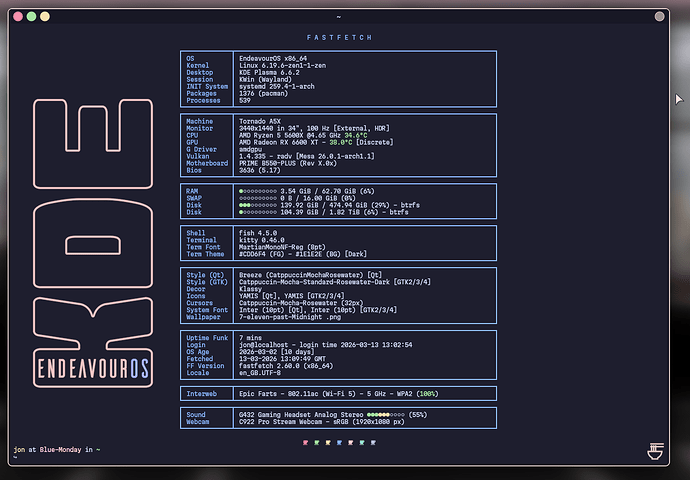
Task: Click the SWAP usage bar showing 0%
Action: tap(258, 198)
